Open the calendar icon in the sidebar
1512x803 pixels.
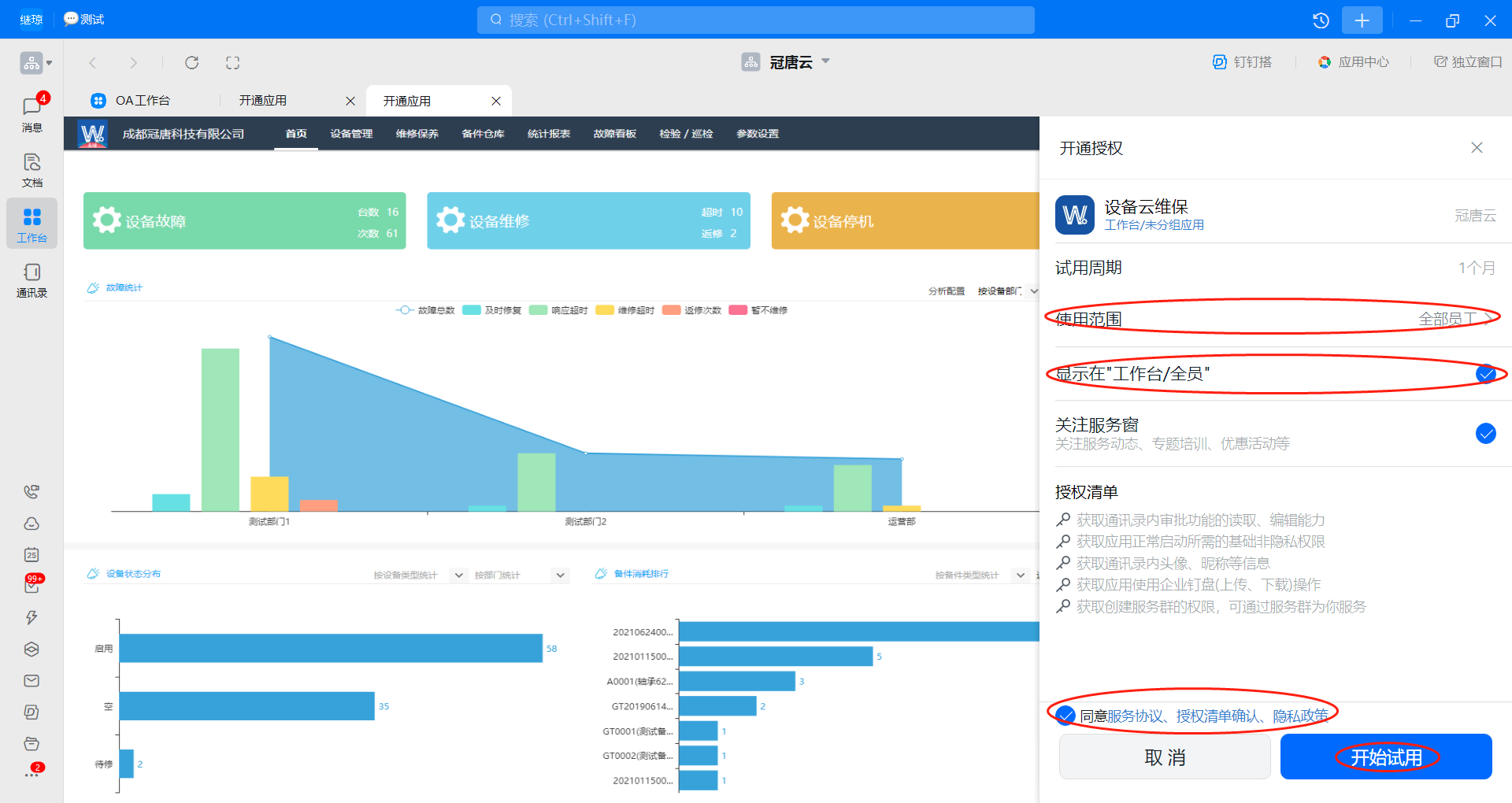coord(31,555)
